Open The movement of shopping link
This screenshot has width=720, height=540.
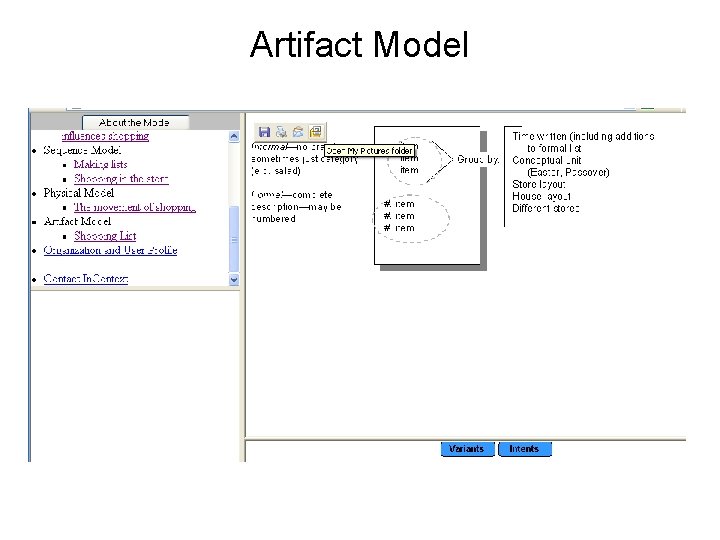(135, 208)
